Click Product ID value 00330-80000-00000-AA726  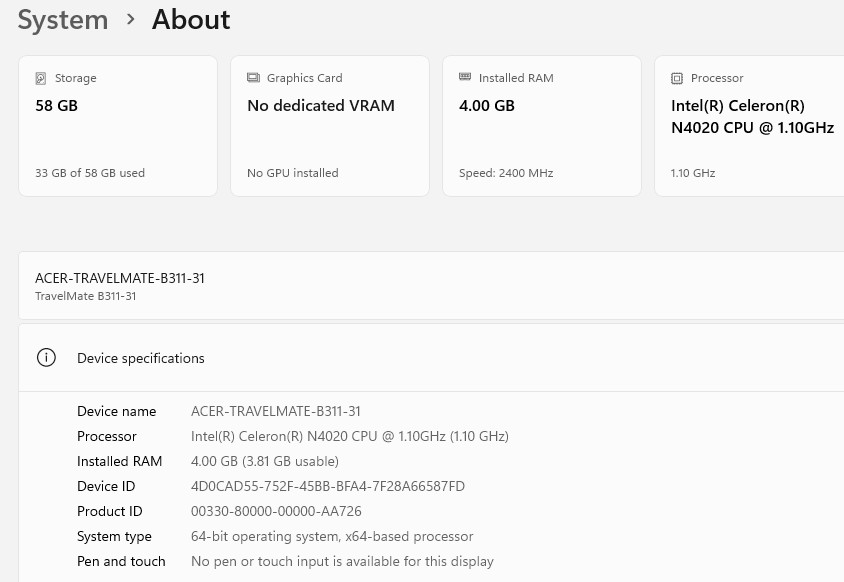tap(276, 511)
